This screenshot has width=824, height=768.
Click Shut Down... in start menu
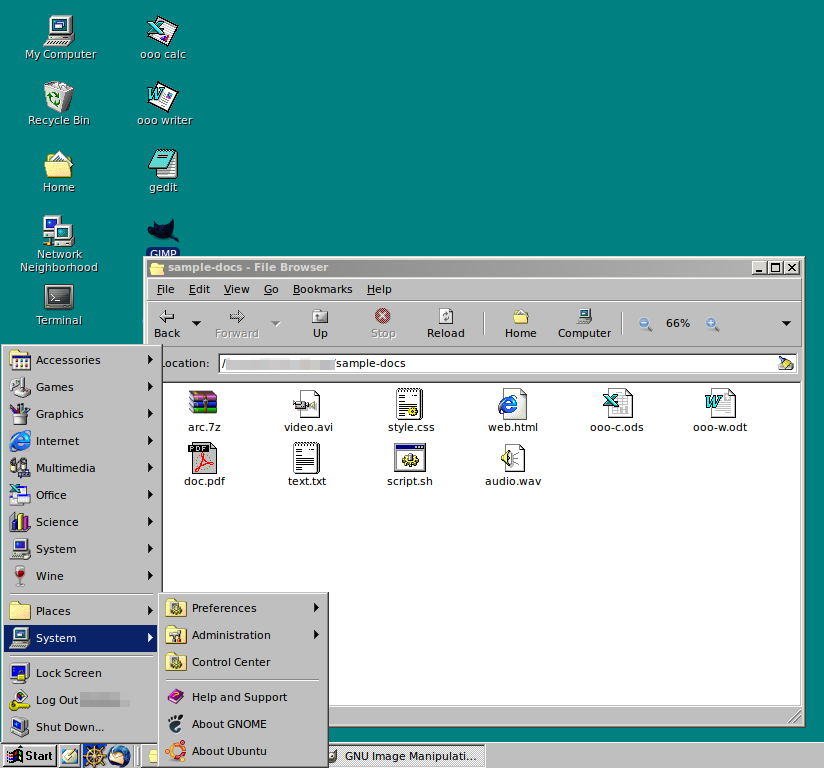pyautogui.click(x=81, y=727)
